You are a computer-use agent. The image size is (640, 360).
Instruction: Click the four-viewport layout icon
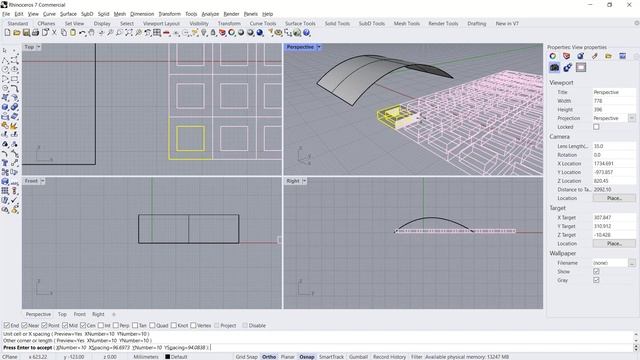pyautogui.click(x=157, y=33)
